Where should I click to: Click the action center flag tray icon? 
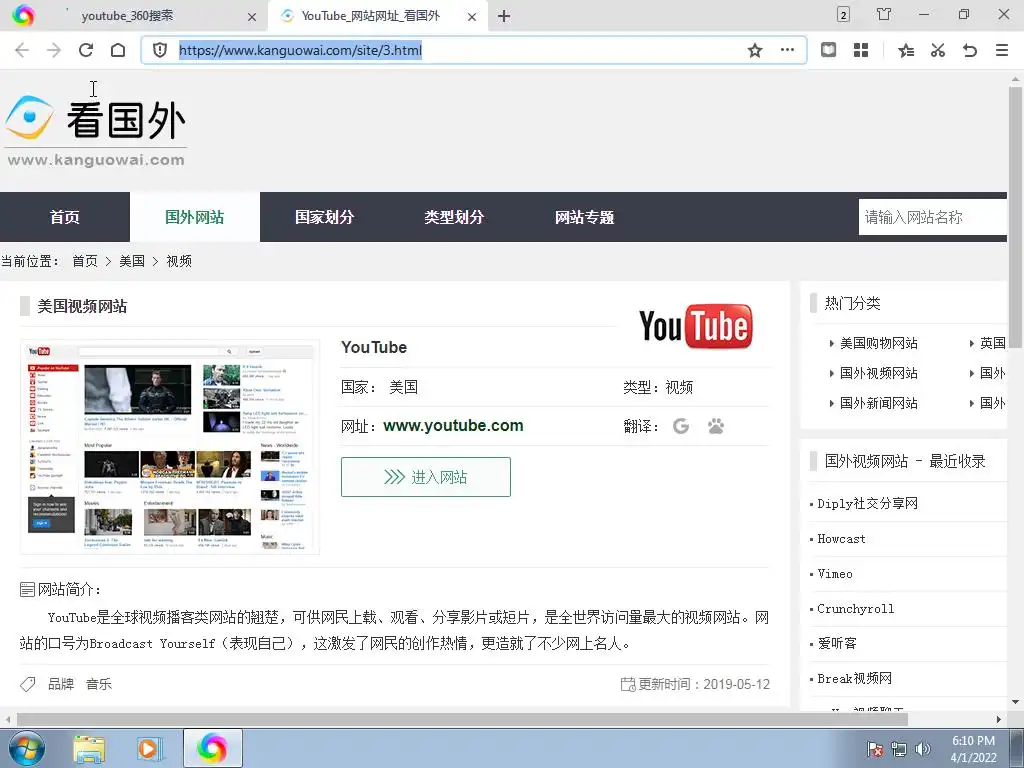tap(875, 749)
